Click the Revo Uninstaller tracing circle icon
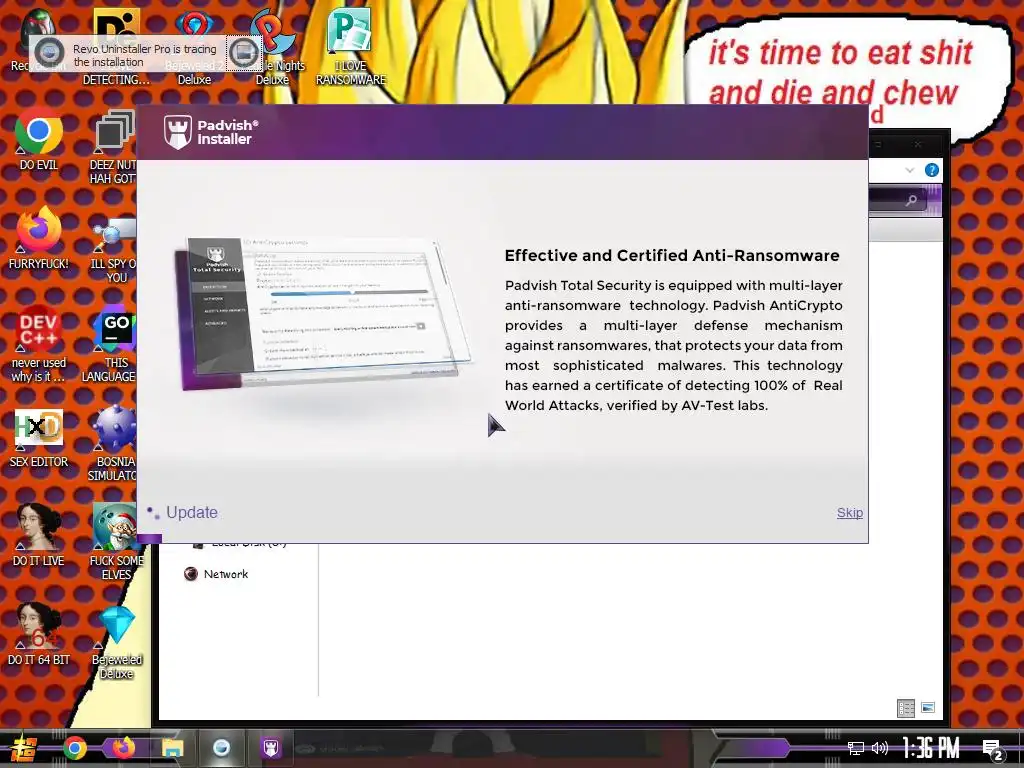1024x768 pixels. point(49,52)
